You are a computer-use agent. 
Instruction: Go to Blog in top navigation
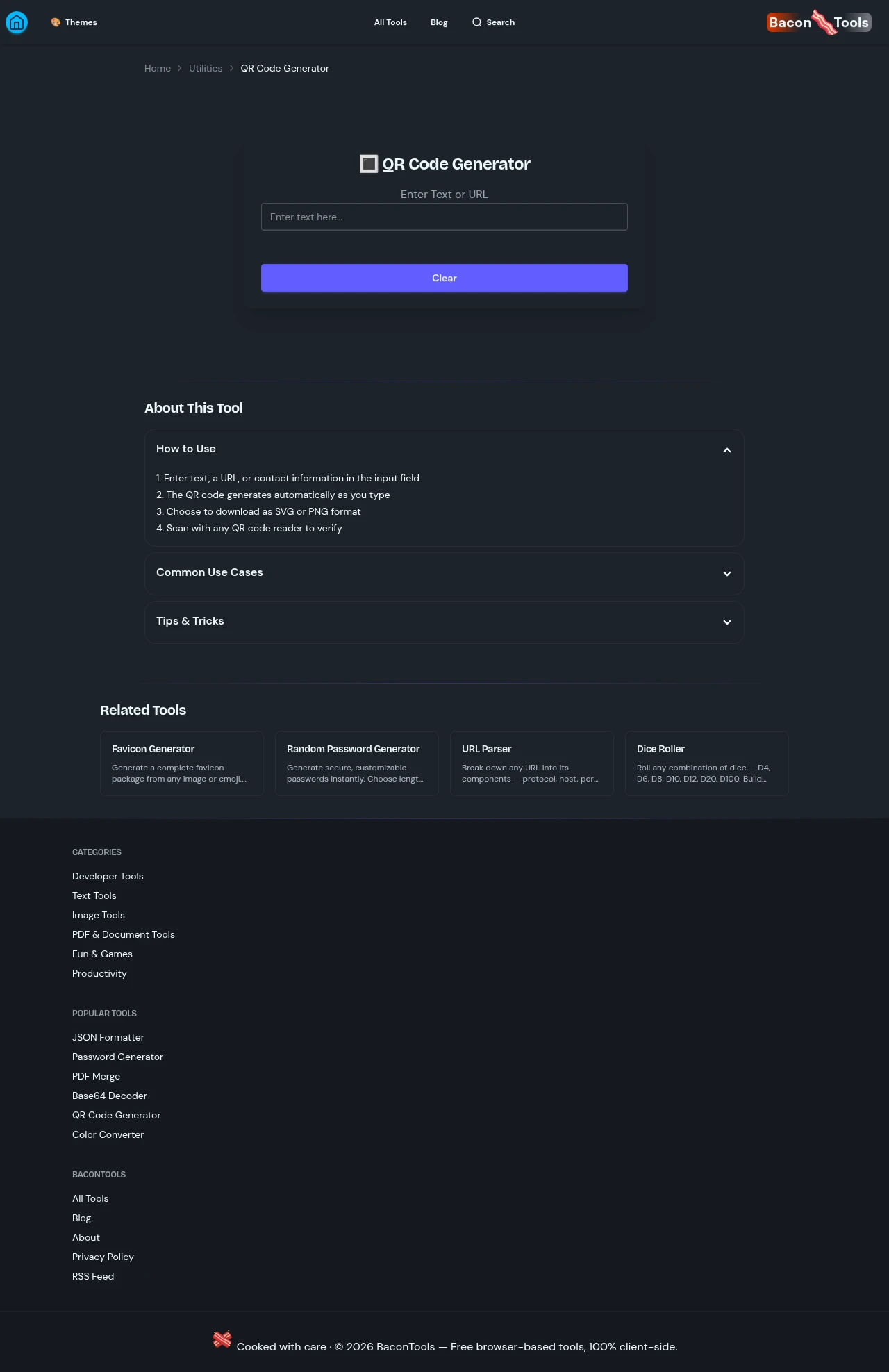pos(439,22)
